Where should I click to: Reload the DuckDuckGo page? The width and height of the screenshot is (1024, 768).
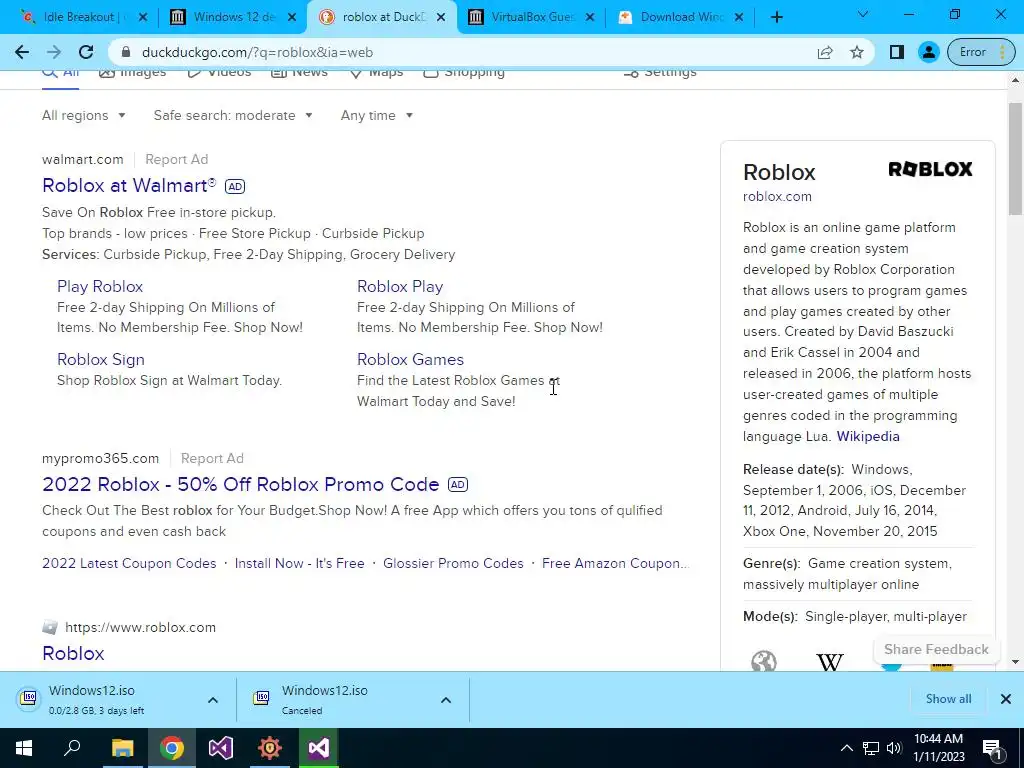86,52
